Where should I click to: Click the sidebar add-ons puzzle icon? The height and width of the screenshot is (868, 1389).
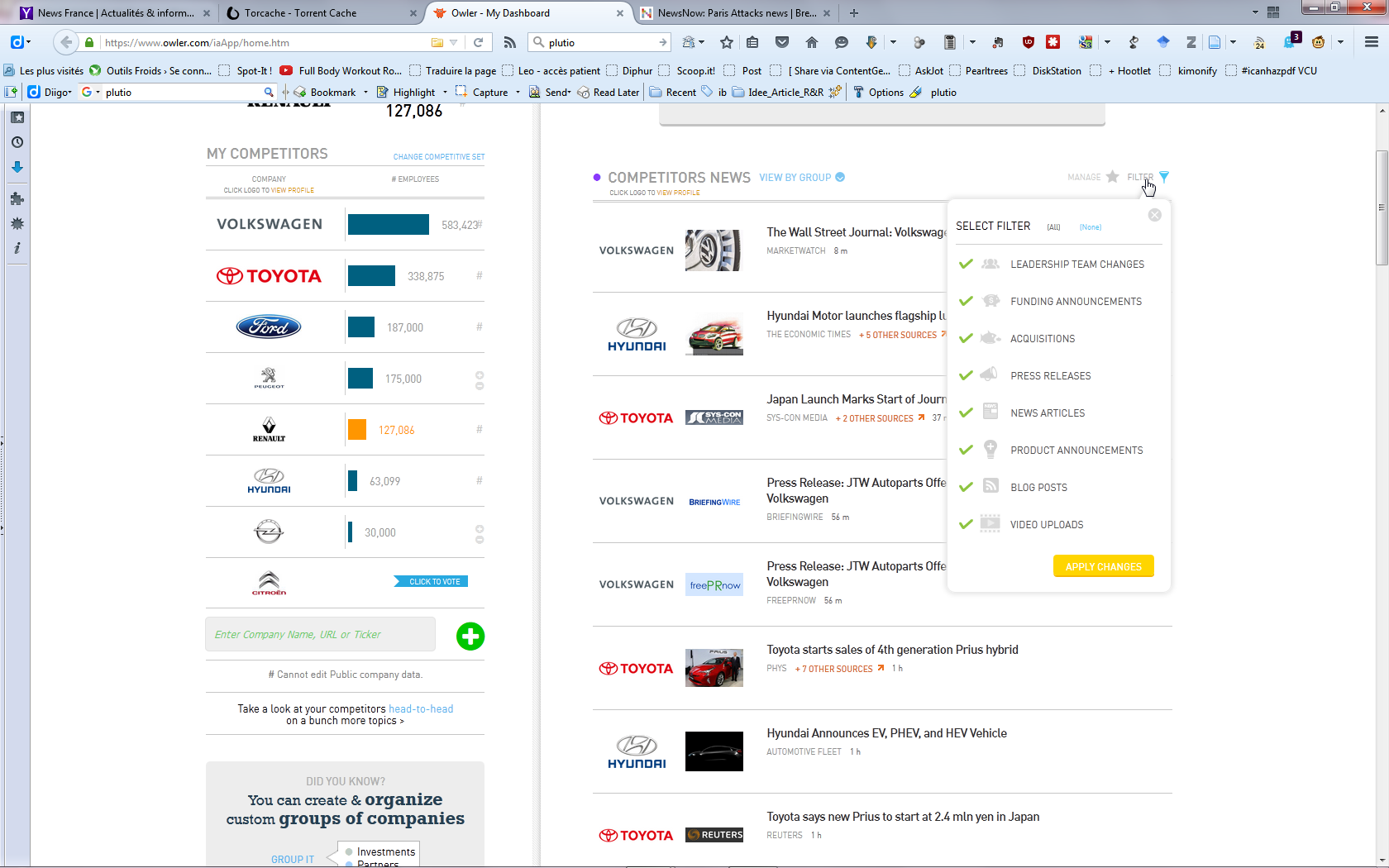17,198
